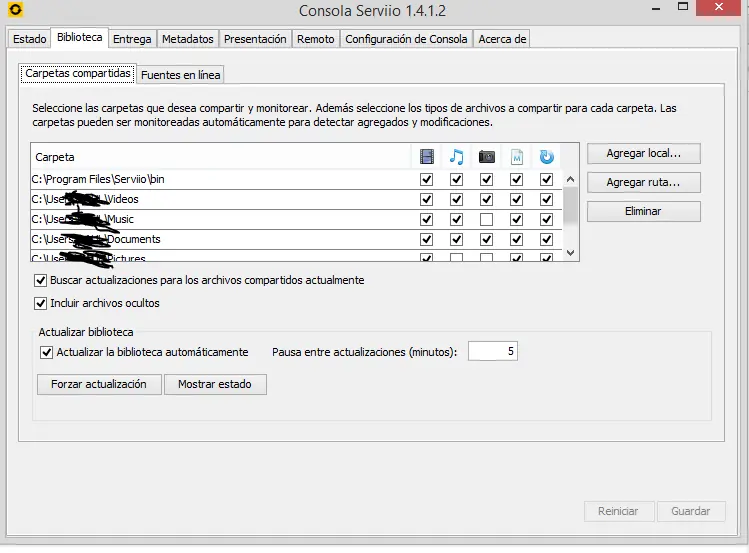The image size is (749, 553).
Task: Uncheck audio sharing for Serviio\bin folder
Action: coord(457,180)
